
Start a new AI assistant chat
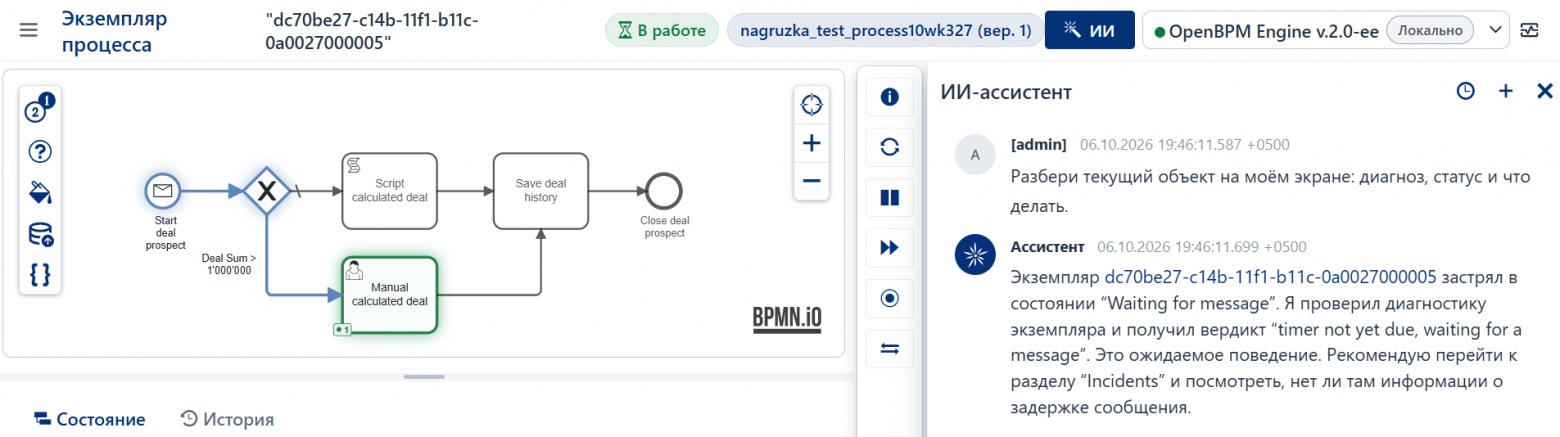(x=1505, y=91)
